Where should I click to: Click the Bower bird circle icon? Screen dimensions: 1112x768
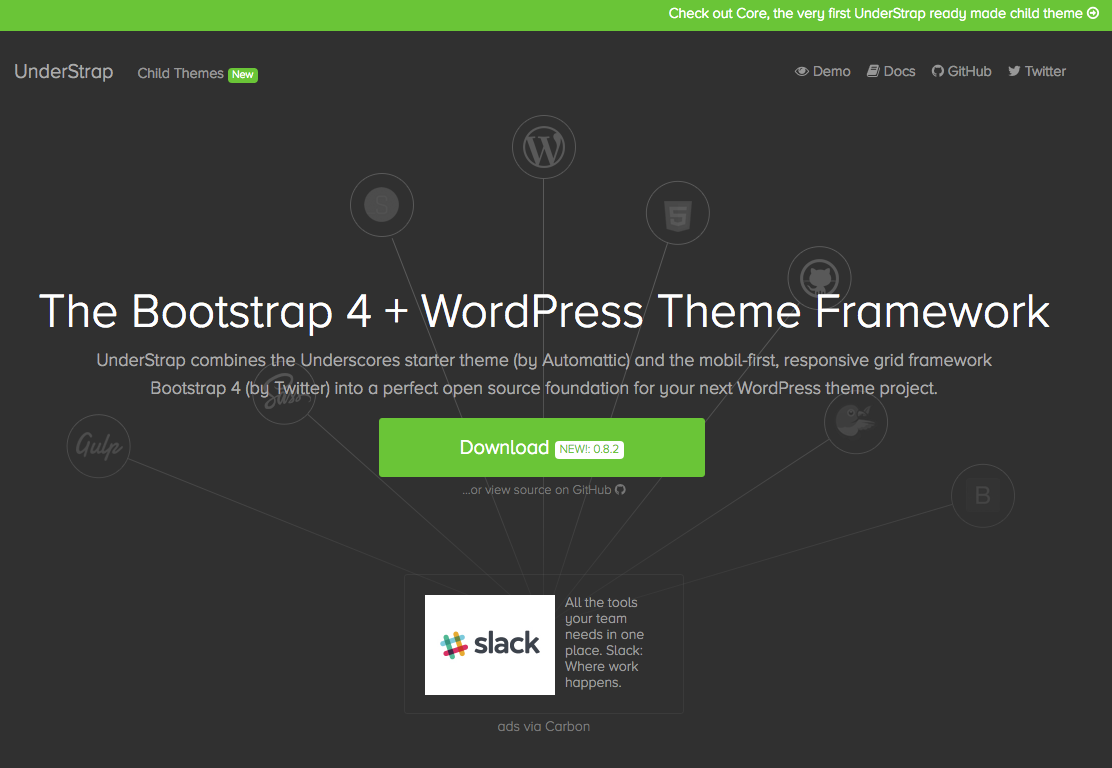[x=855, y=422]
